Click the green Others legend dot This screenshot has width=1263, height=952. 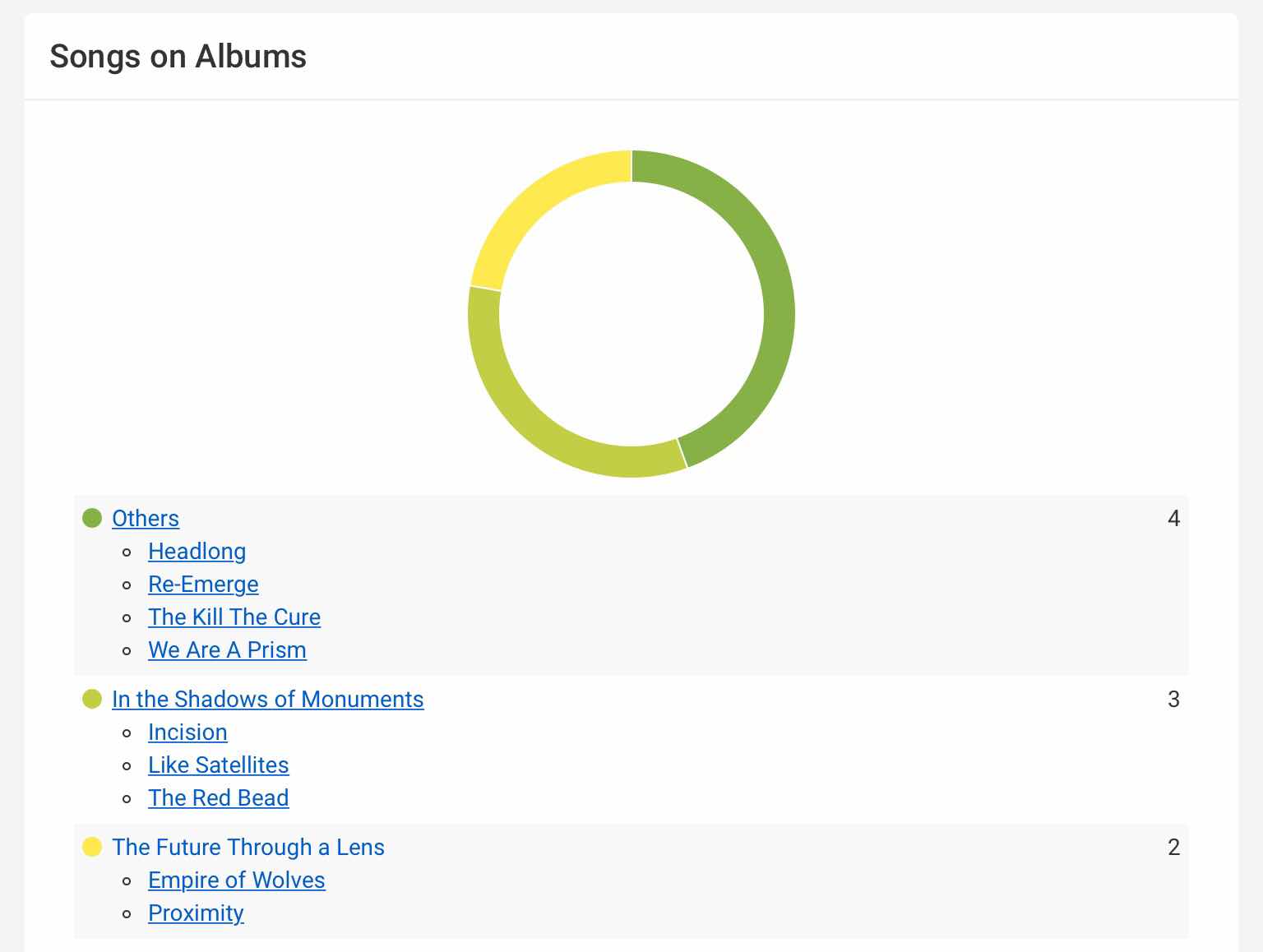(x=92, y=518)
